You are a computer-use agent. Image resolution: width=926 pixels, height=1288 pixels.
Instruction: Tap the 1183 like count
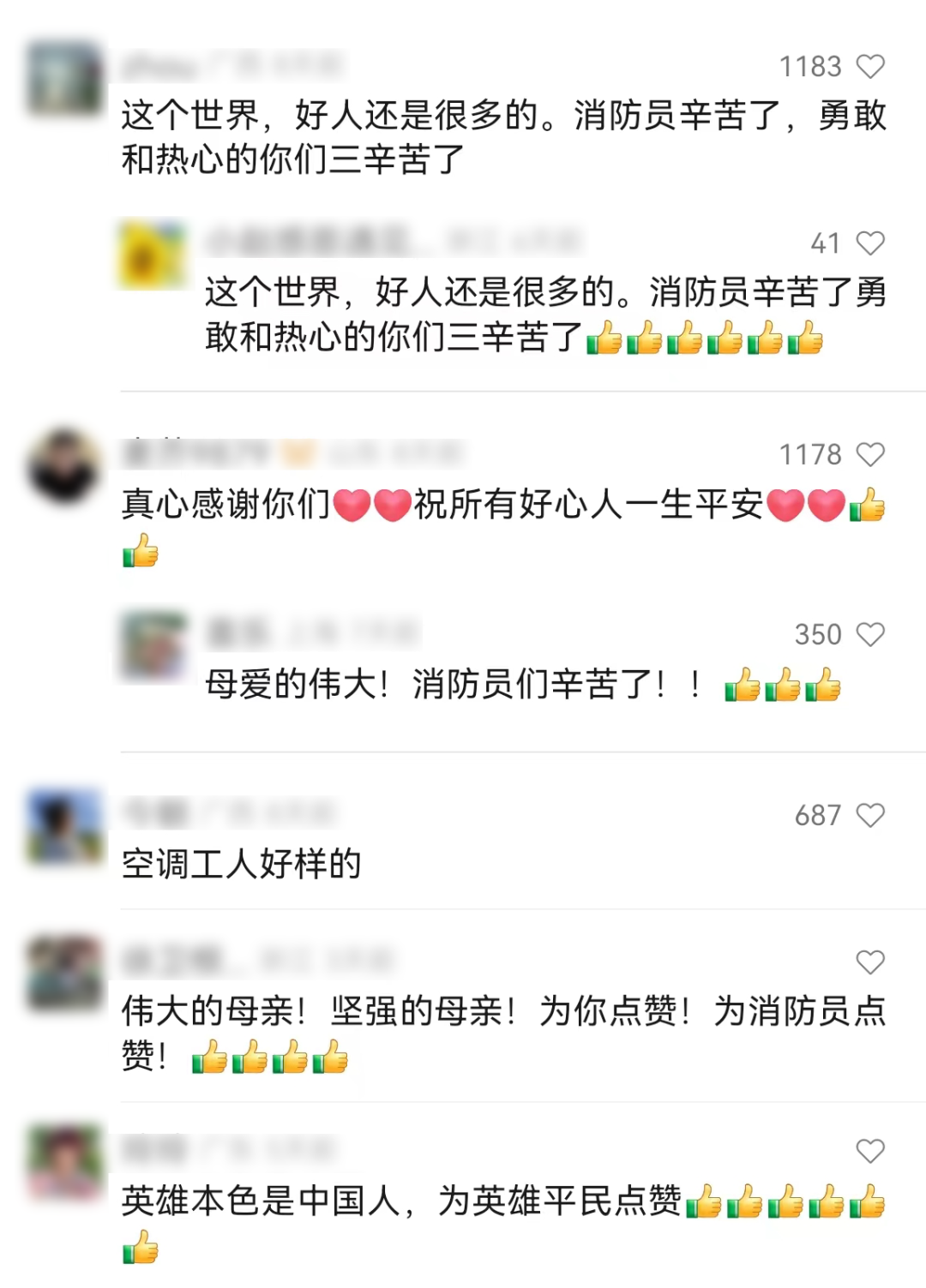(810, 66)
